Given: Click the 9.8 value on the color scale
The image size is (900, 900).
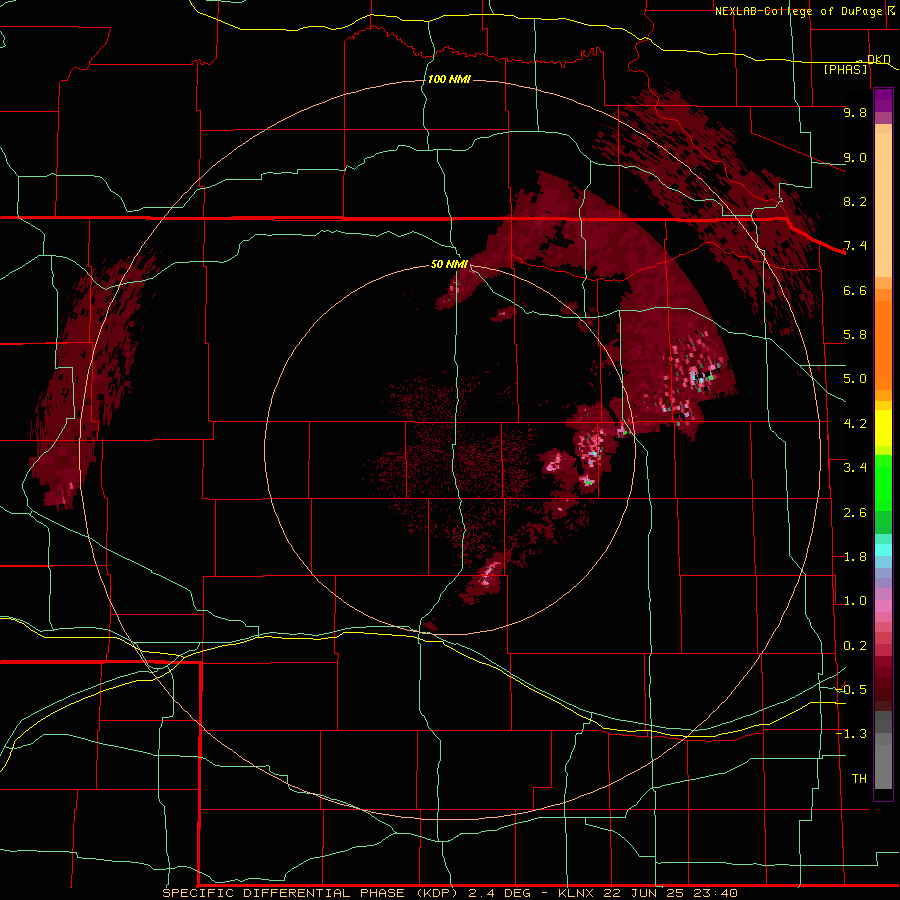Looking at the screenshot, I should [855, 112].
